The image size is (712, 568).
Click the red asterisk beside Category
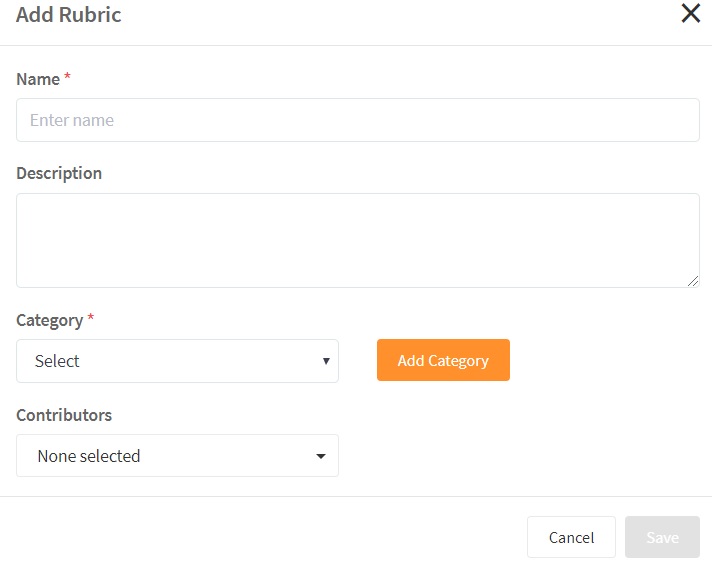(91, 319)
